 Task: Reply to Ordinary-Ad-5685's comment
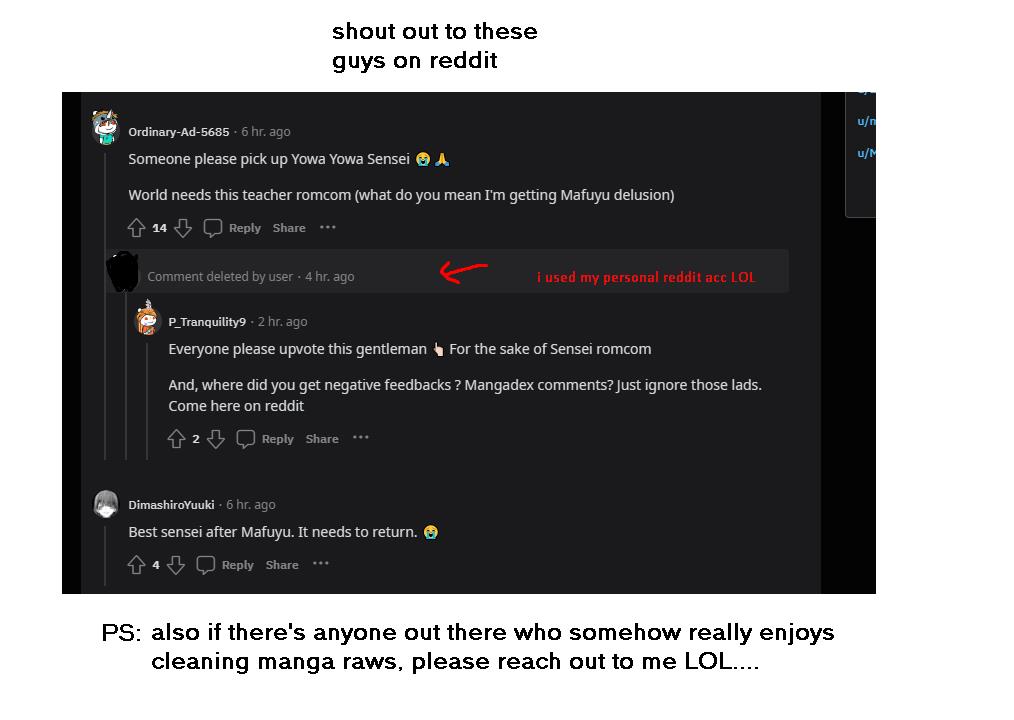(x=232, y=228)
